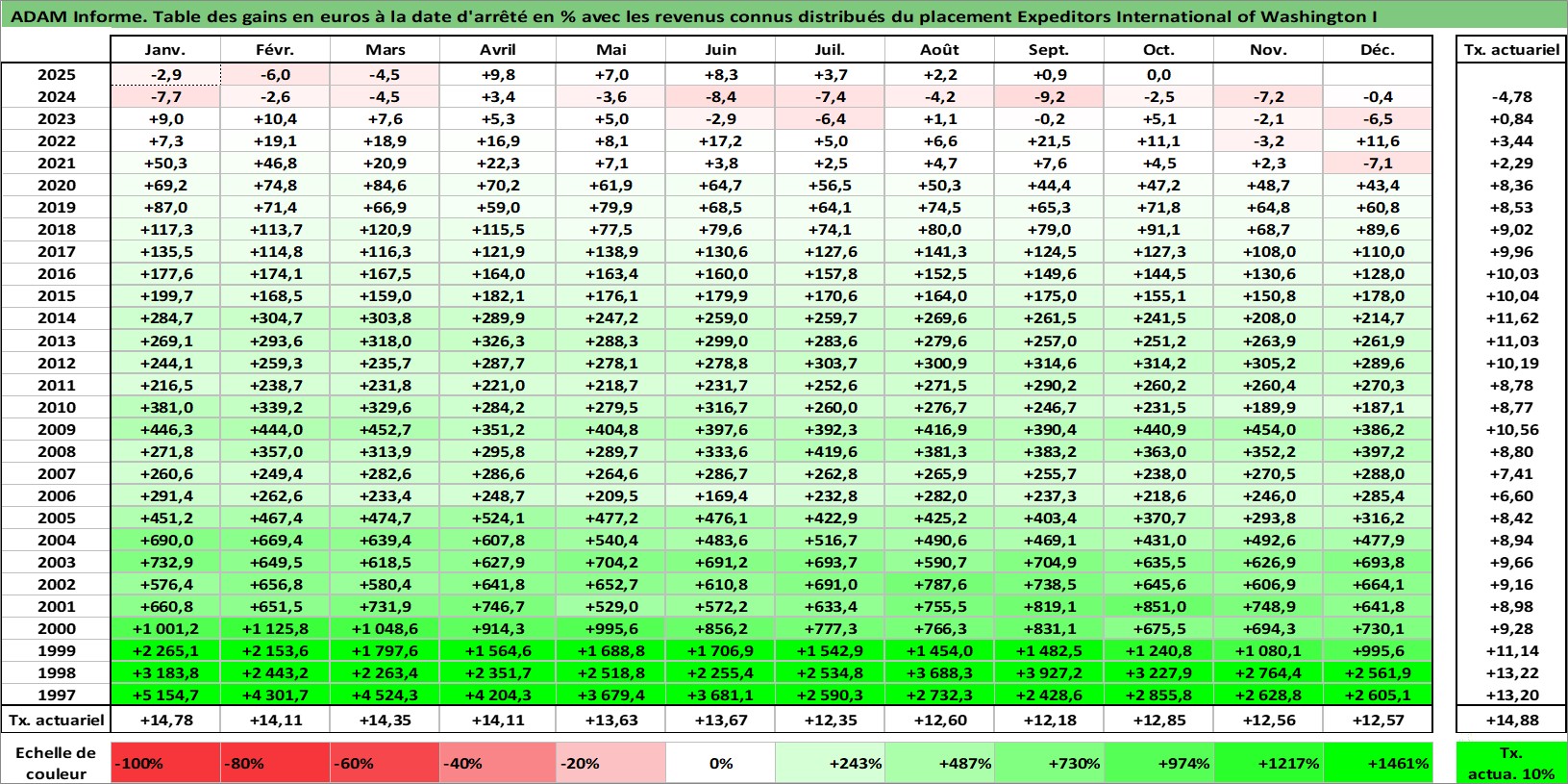The height and width of the screenshot is (784, 1568).
Task: Click the +1461% bright green scale swatch
Action: pos(1378,762)
